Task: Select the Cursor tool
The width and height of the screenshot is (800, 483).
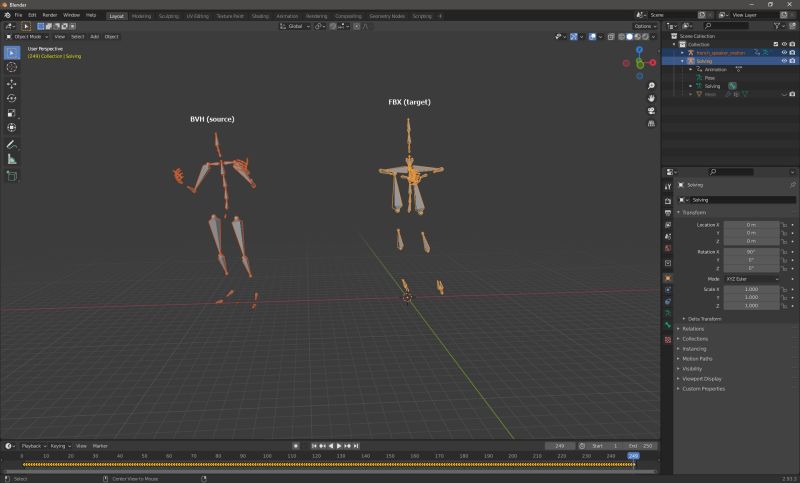Action: 12,67
